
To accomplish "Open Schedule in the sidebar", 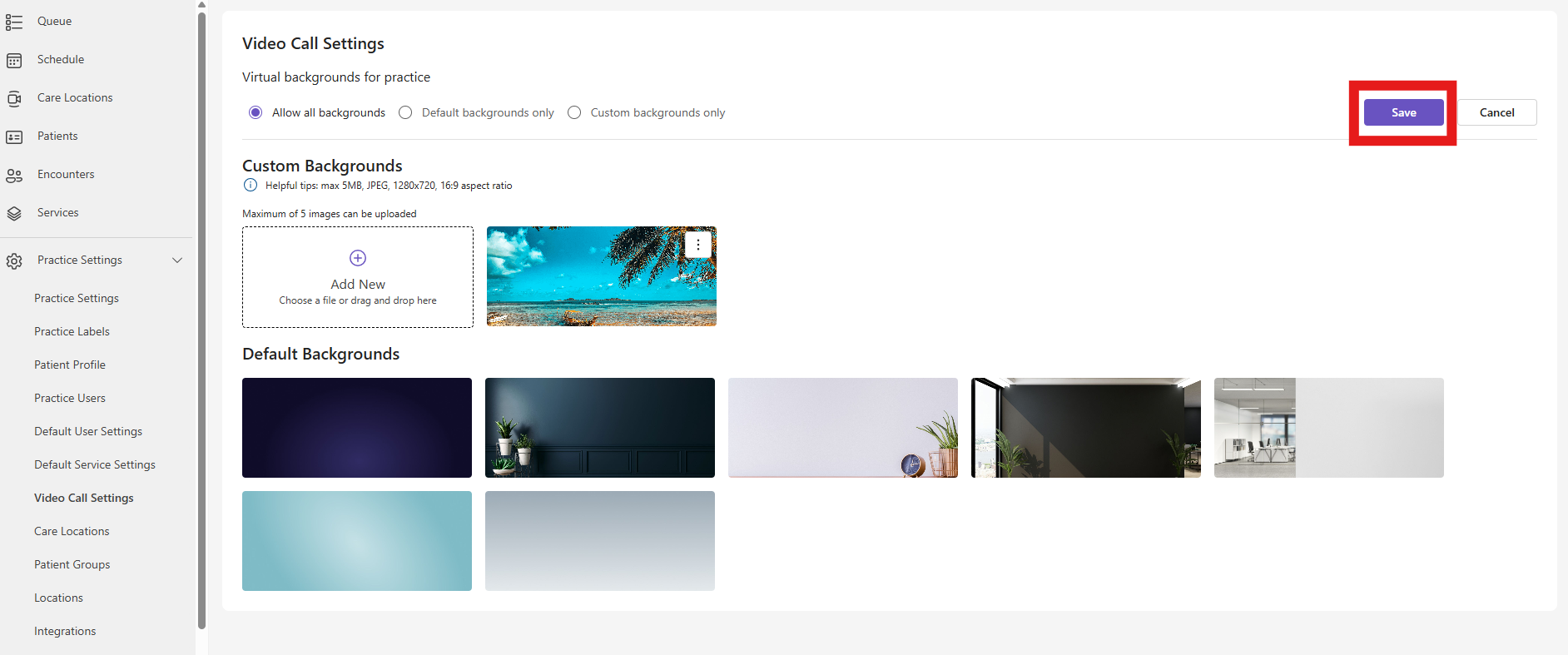I will (61, 59).
